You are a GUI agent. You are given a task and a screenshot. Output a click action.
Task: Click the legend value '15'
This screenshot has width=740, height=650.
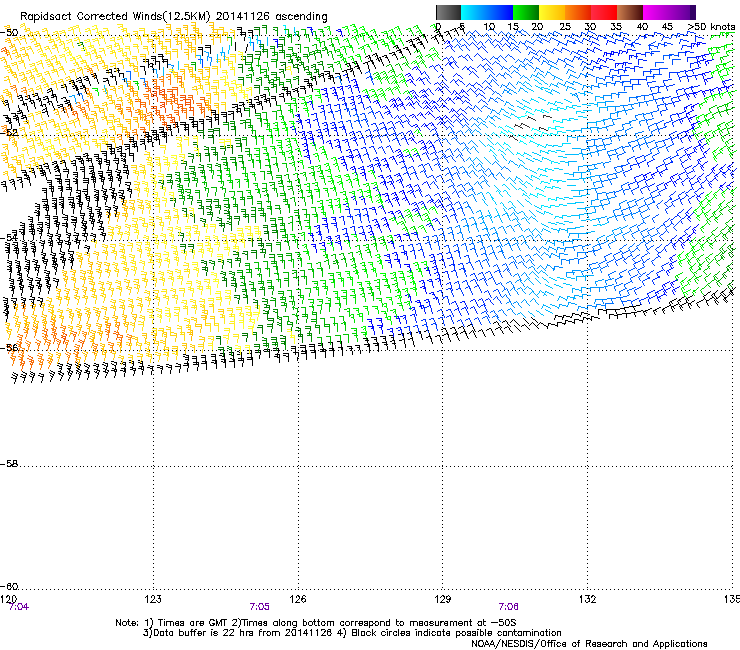coord(513,27)
